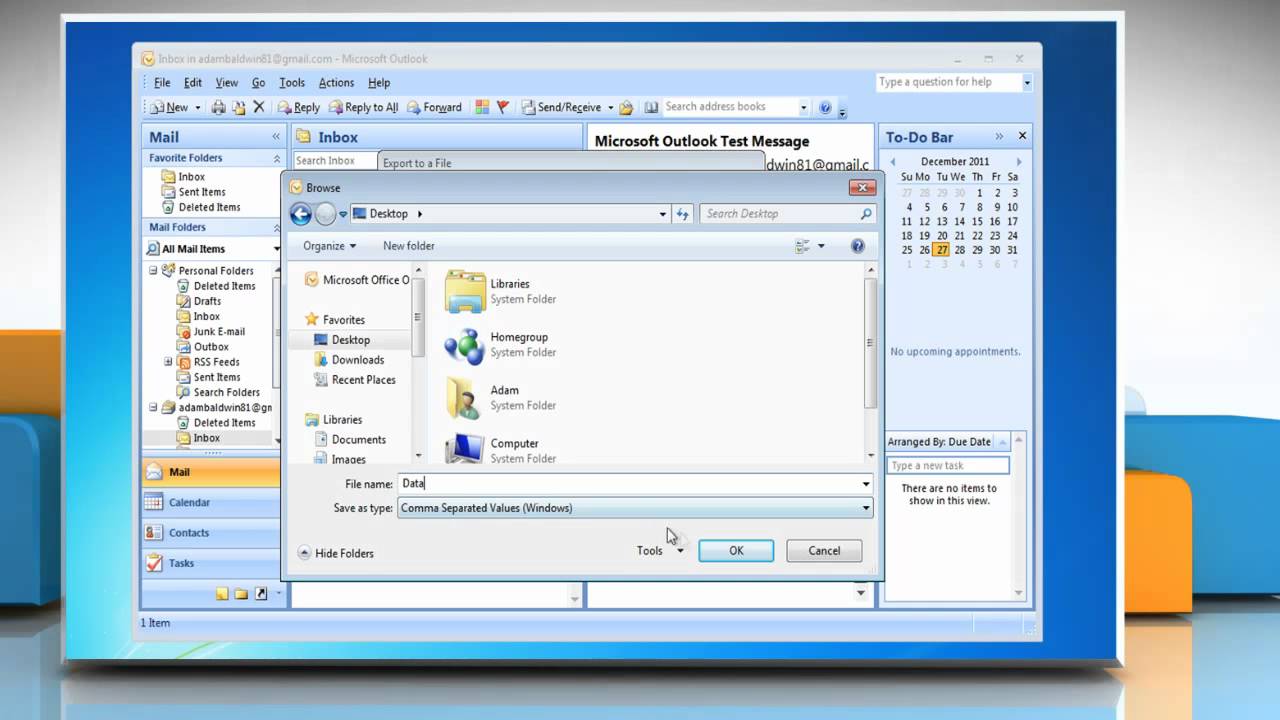Click the Shortcuts icon in navigation pane
Screen dimensions: 1280x720
point(261,593)
